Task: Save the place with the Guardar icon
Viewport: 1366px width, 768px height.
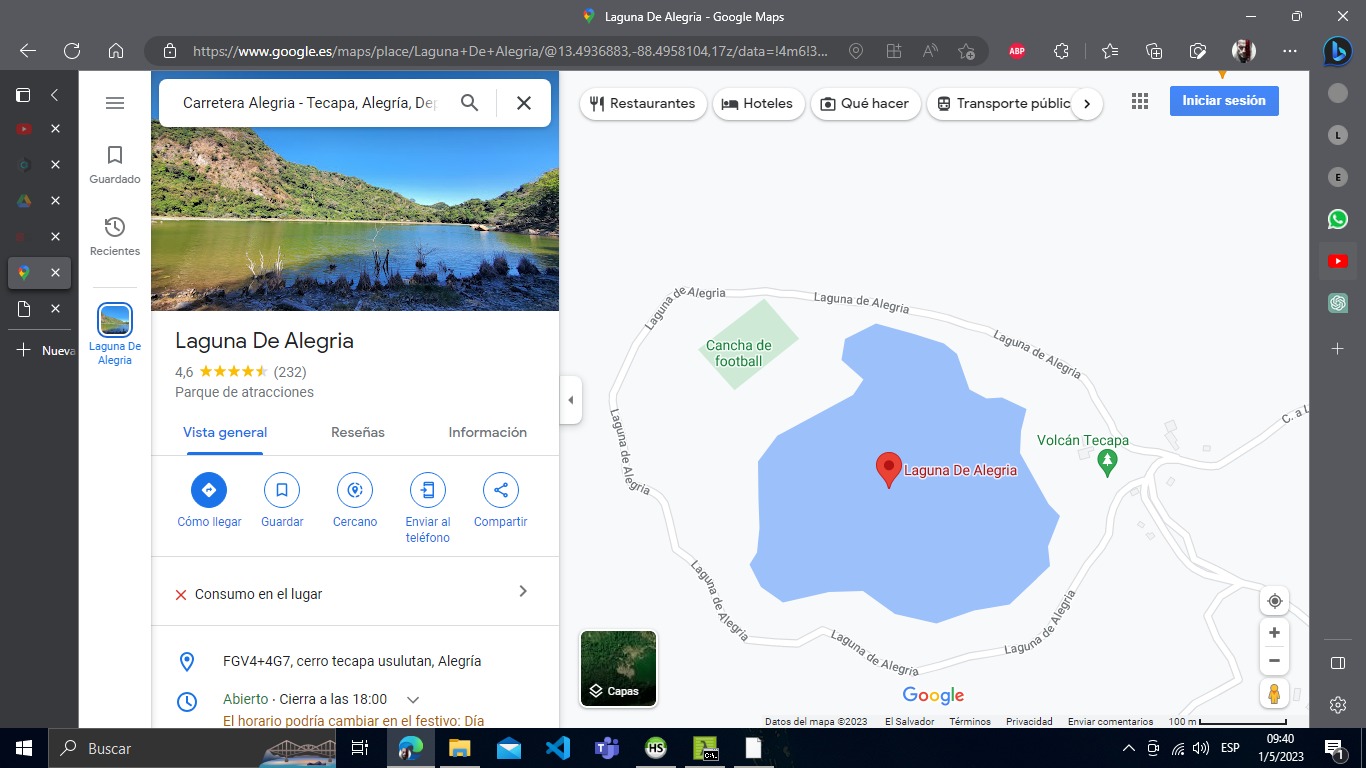Action: pos(282,490)
